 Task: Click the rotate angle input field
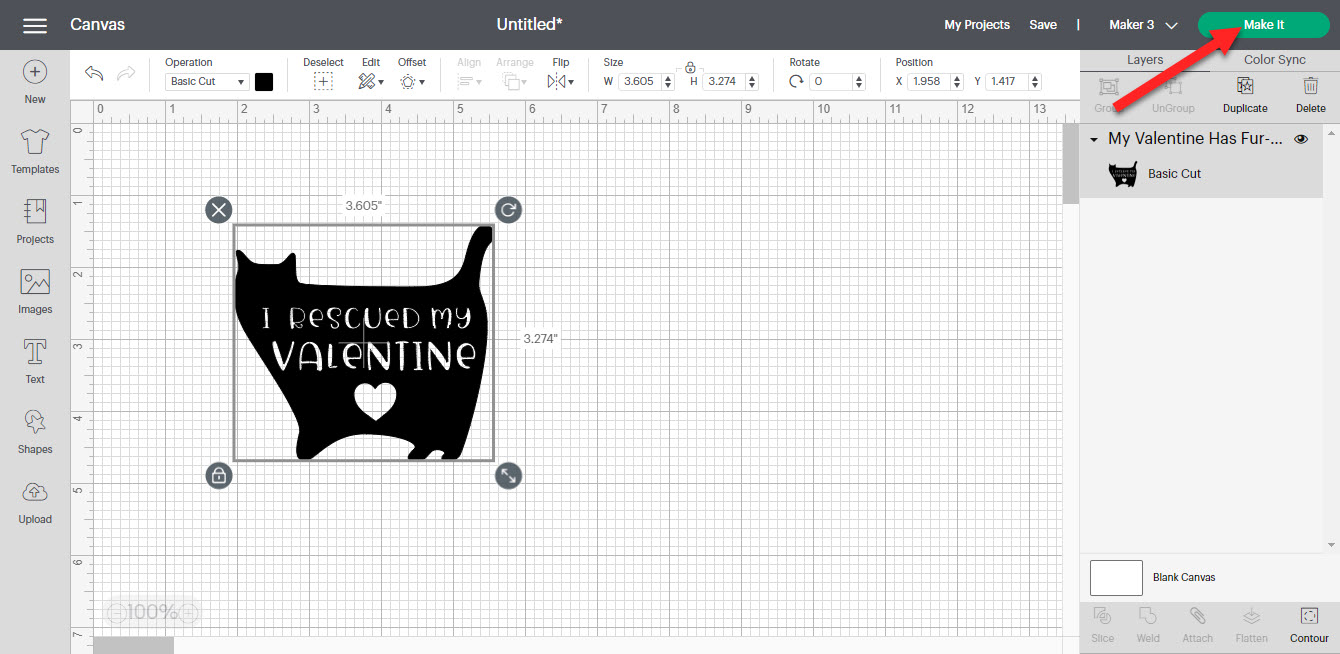pyautogui.click(x=833, y=82)
